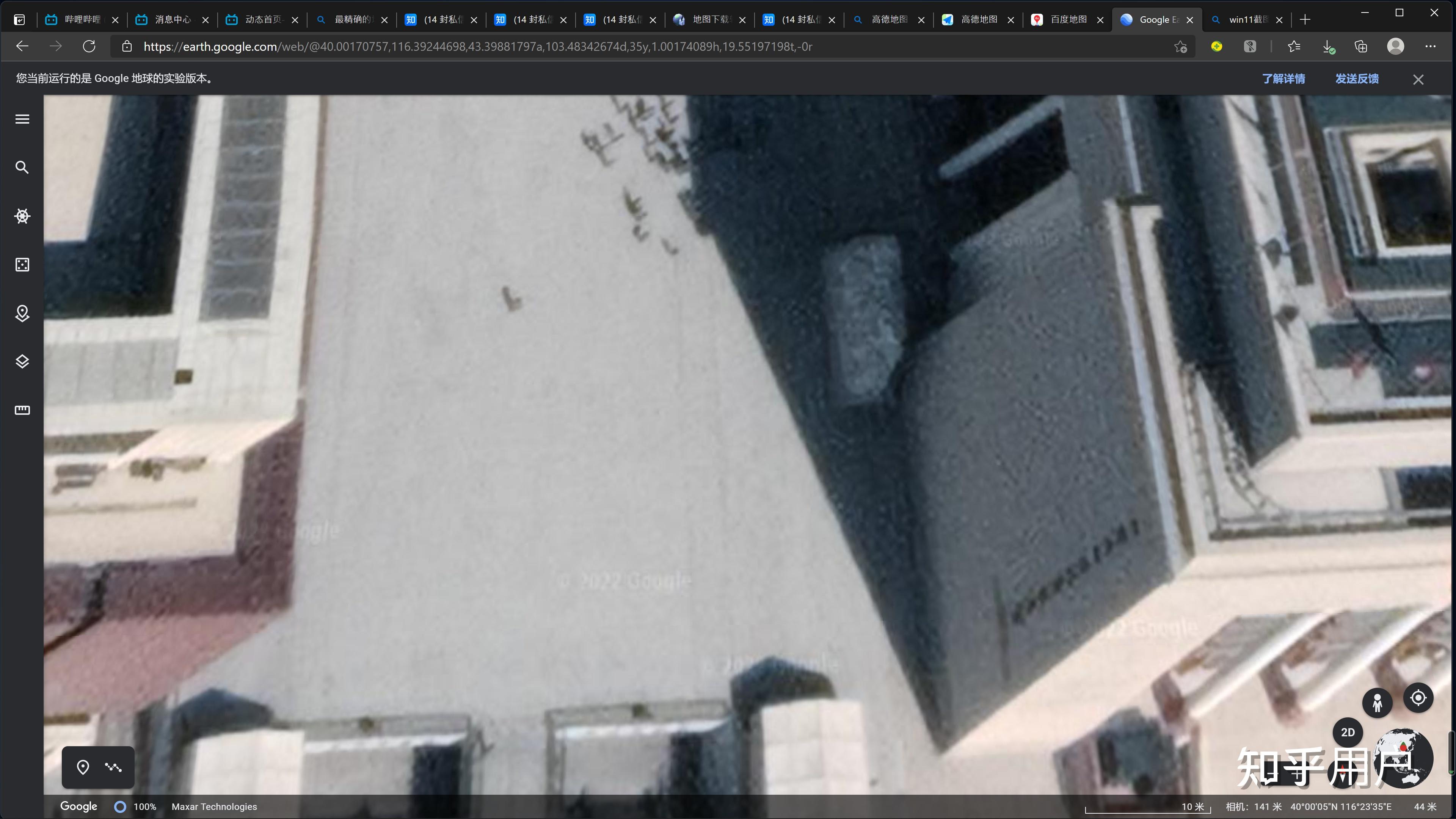
Task: Open the Google Earth search icon
Action: 22,167
